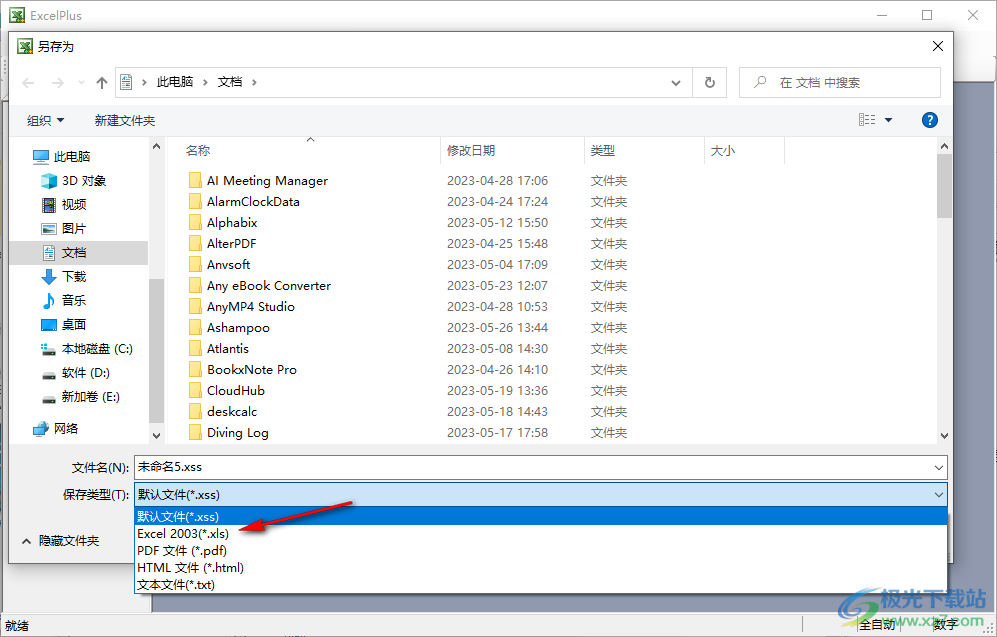This screenshot has height=637, width=997.
Task: Open view options dropdown arrow
Action: (888, 120)
